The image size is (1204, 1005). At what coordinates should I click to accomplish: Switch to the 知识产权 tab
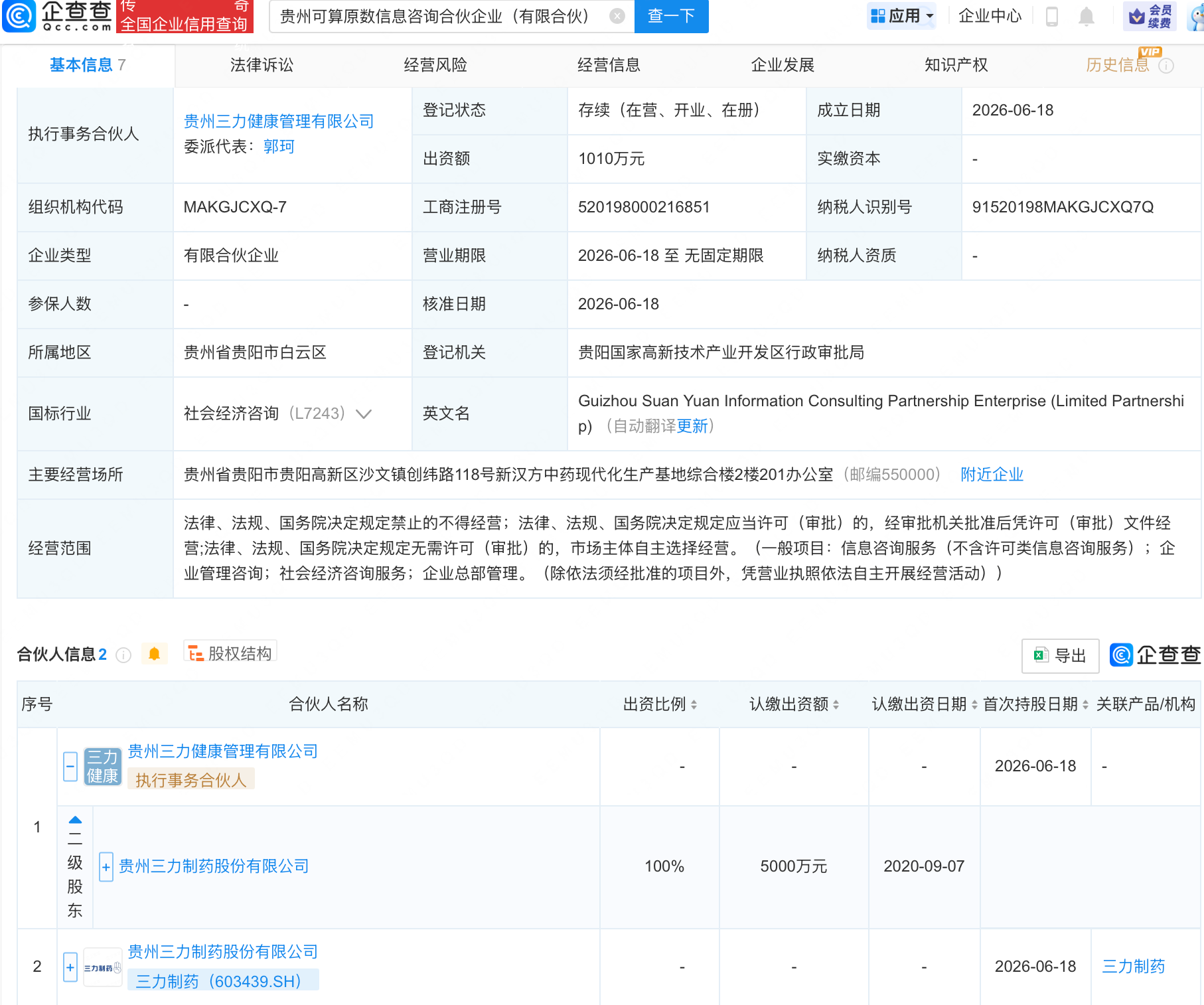point(956,65)
